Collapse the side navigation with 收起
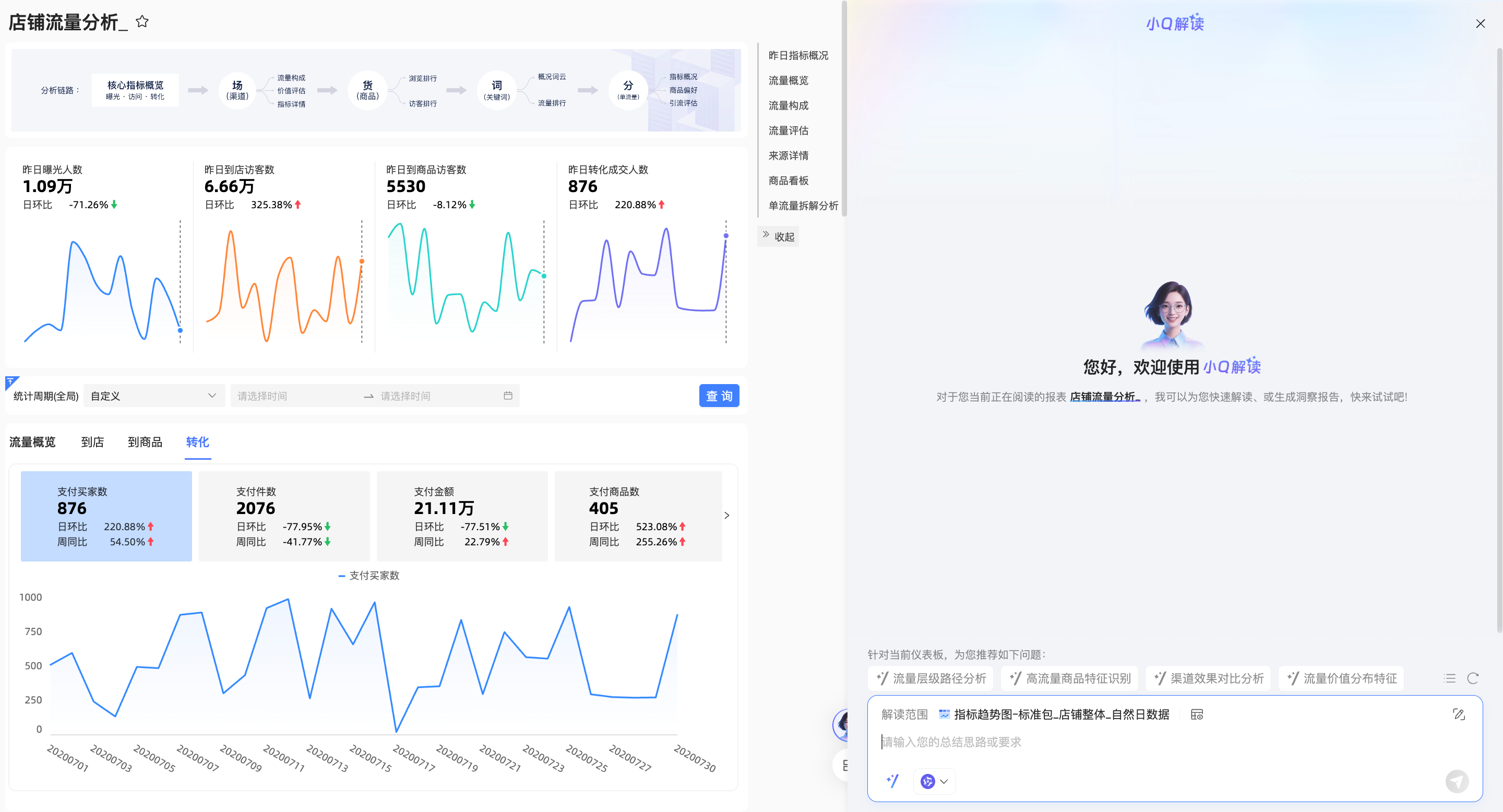 (778, 236)
